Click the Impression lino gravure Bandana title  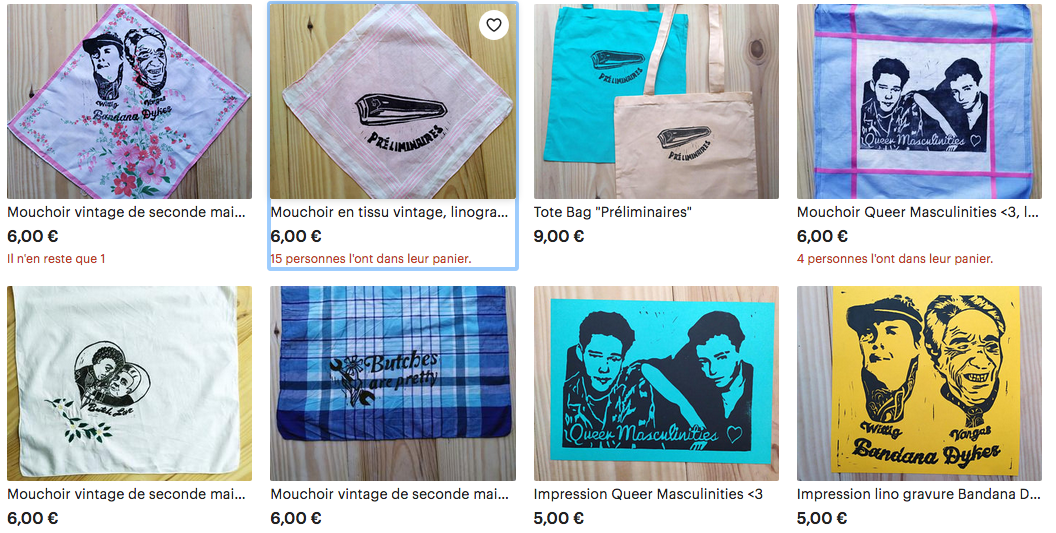point(919,494)
